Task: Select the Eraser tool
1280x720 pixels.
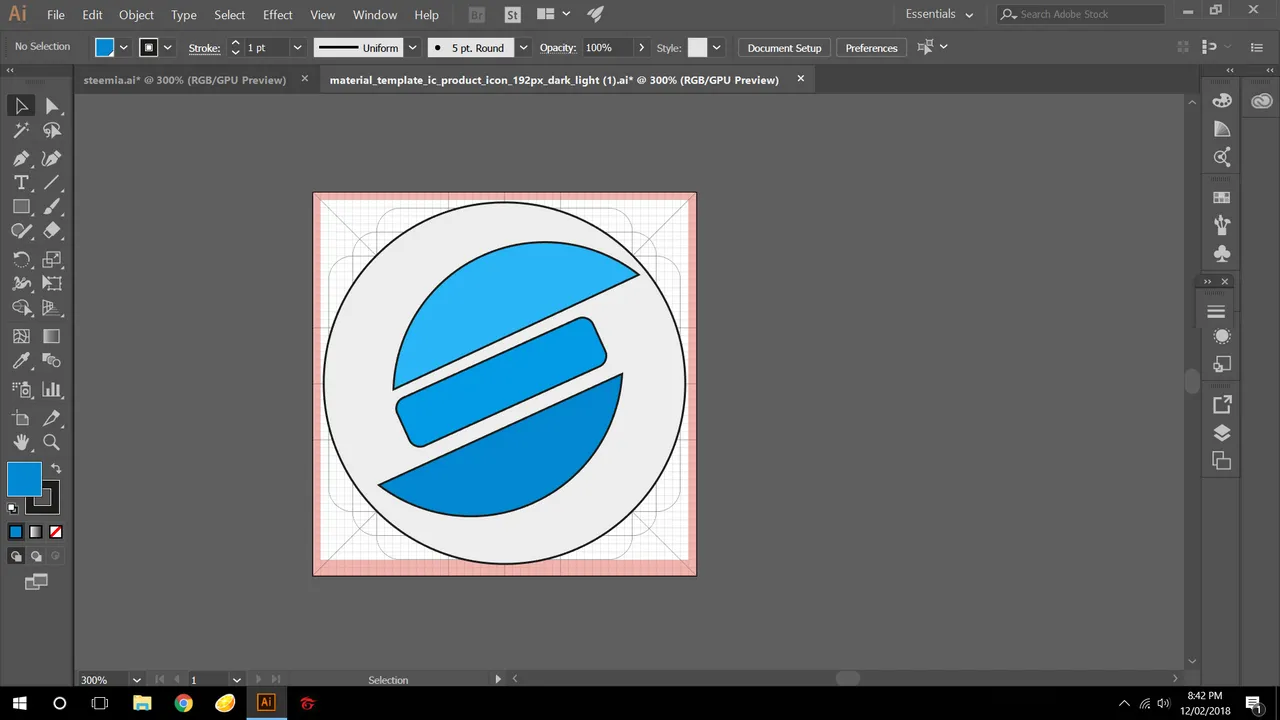Action: [52, 231]
